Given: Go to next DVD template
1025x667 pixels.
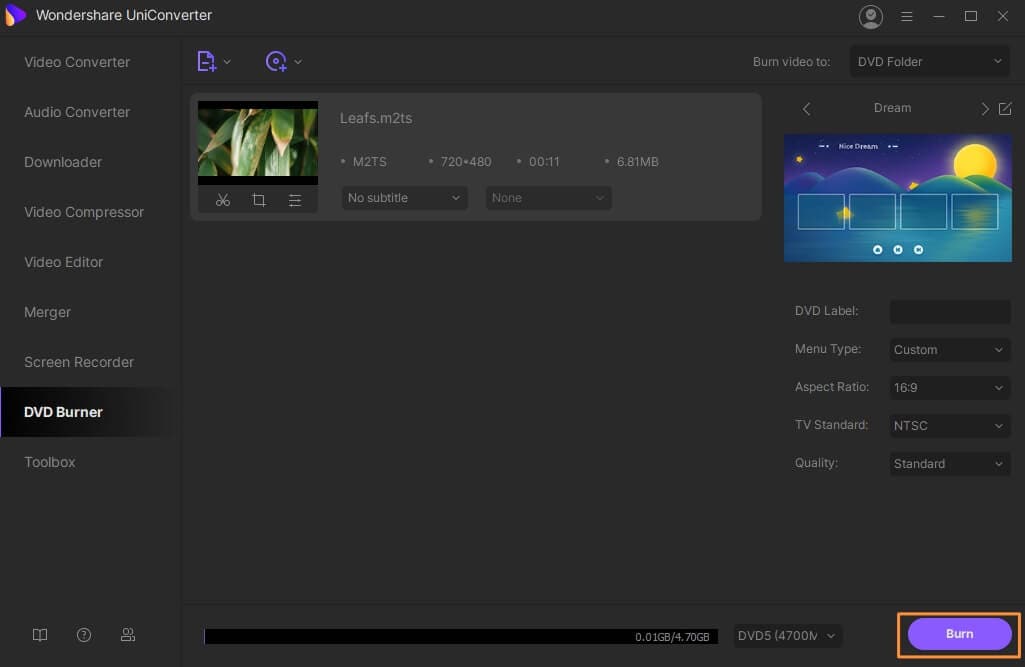Looking at the screenshot, I should 984,109.
